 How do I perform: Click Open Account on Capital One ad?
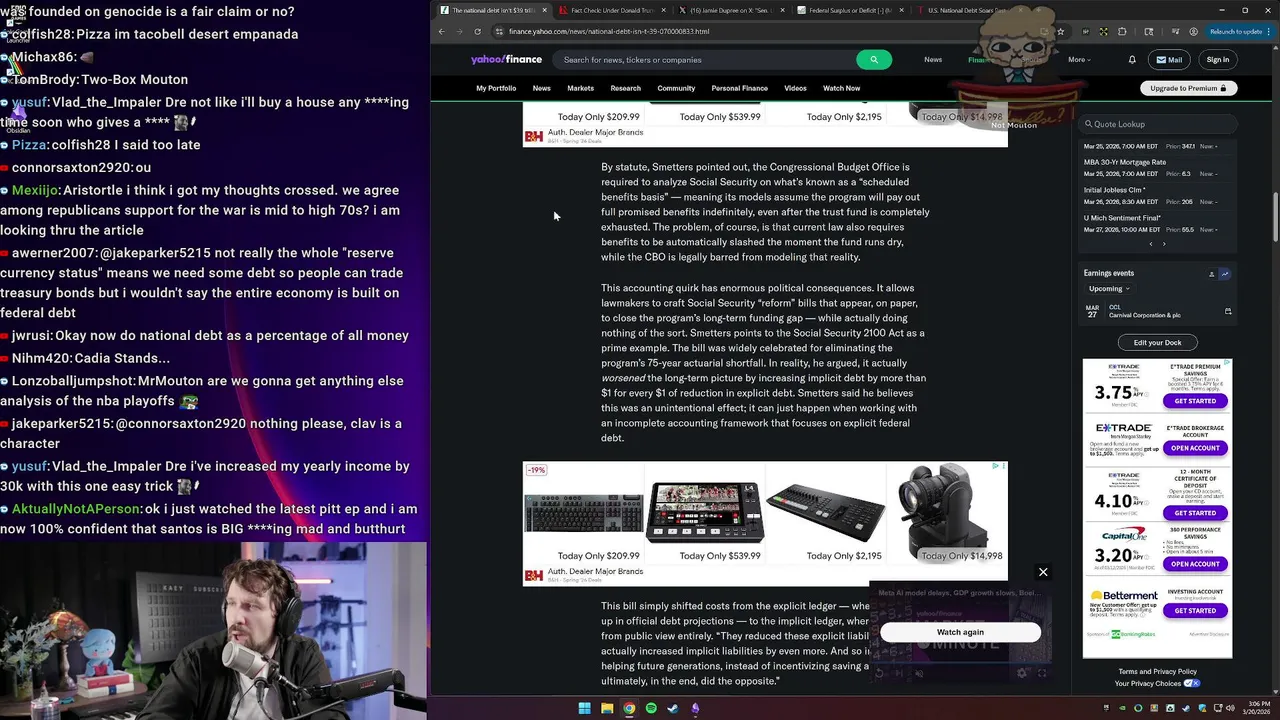point(1195,564)
